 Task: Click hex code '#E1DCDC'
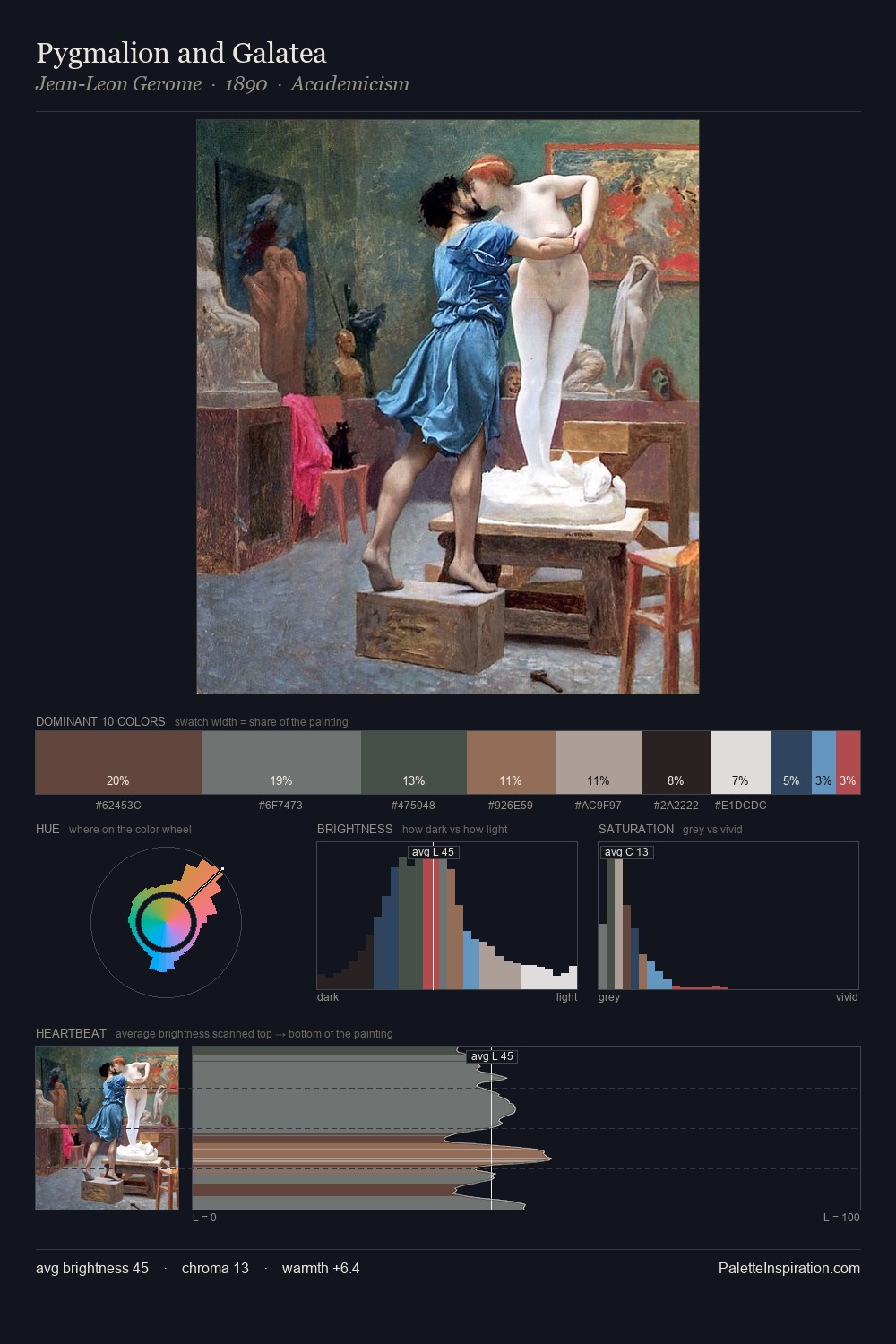pos(741,806)
